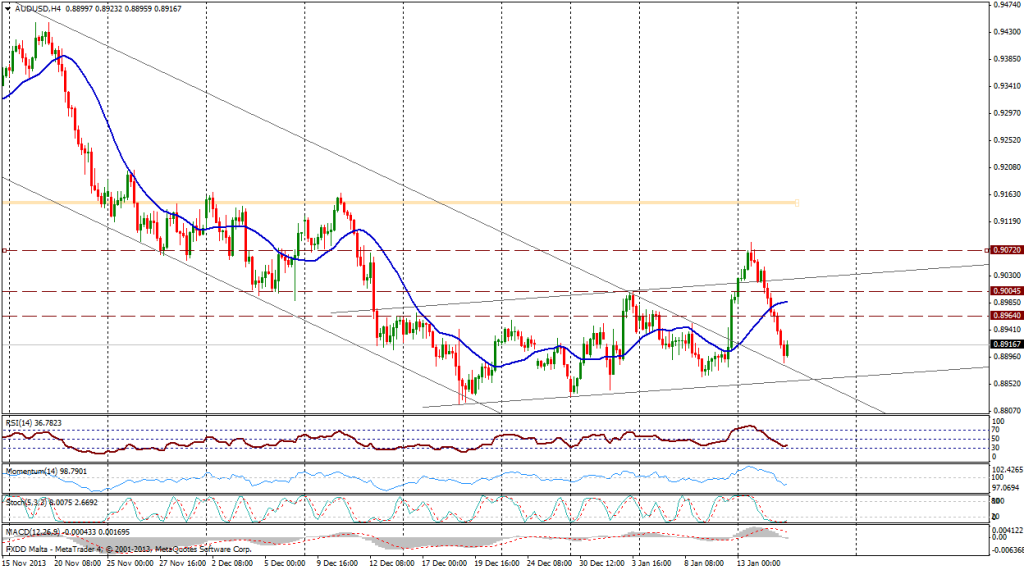Click the 0.91630 price on the scale
This screenshot has height=570, width=1024.
pyautogui.click(x=1006, y=194)
